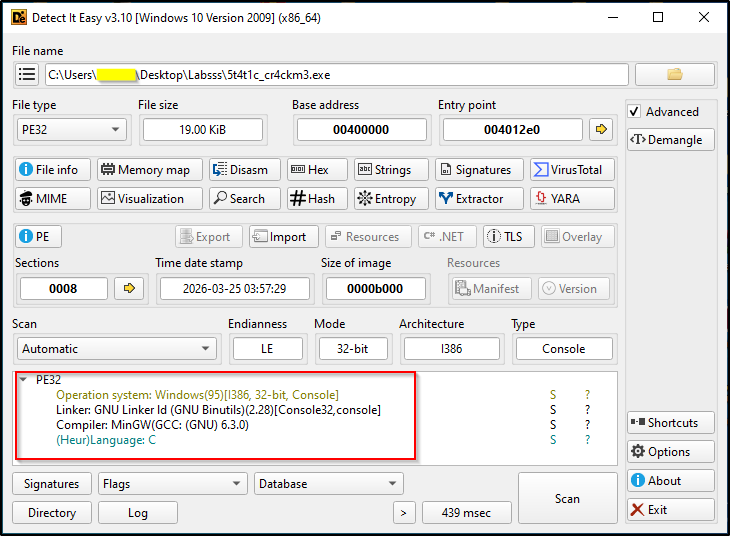This screenshot has width=730, height=536.
Task: Open the recent files list icon
Action: (27, 75)
